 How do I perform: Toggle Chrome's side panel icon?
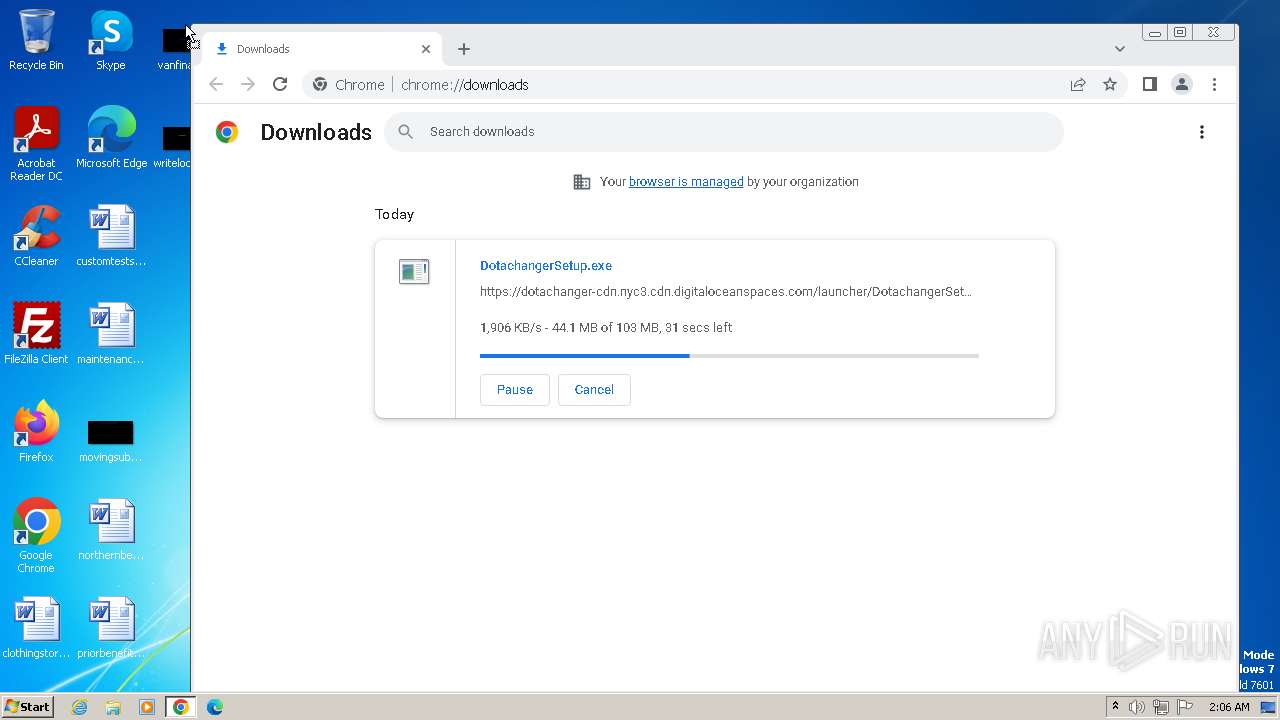[x=1150, y=85]
